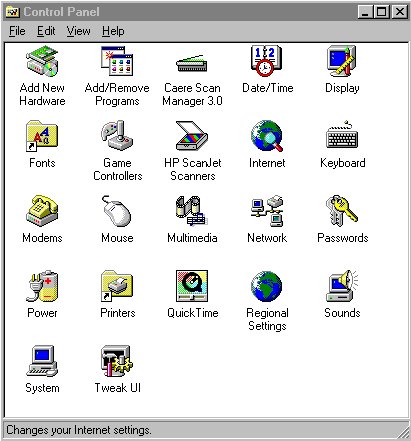Select the Add/Remove Programs icon
Image resolution: width=411 pixels, height=441 pixels.
coord(117,61)
